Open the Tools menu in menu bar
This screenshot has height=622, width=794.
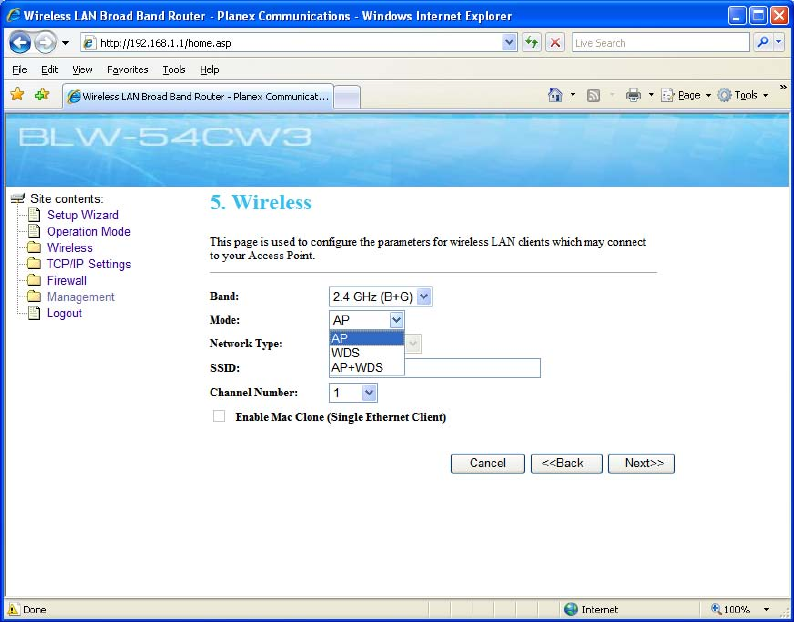[174, 70]
